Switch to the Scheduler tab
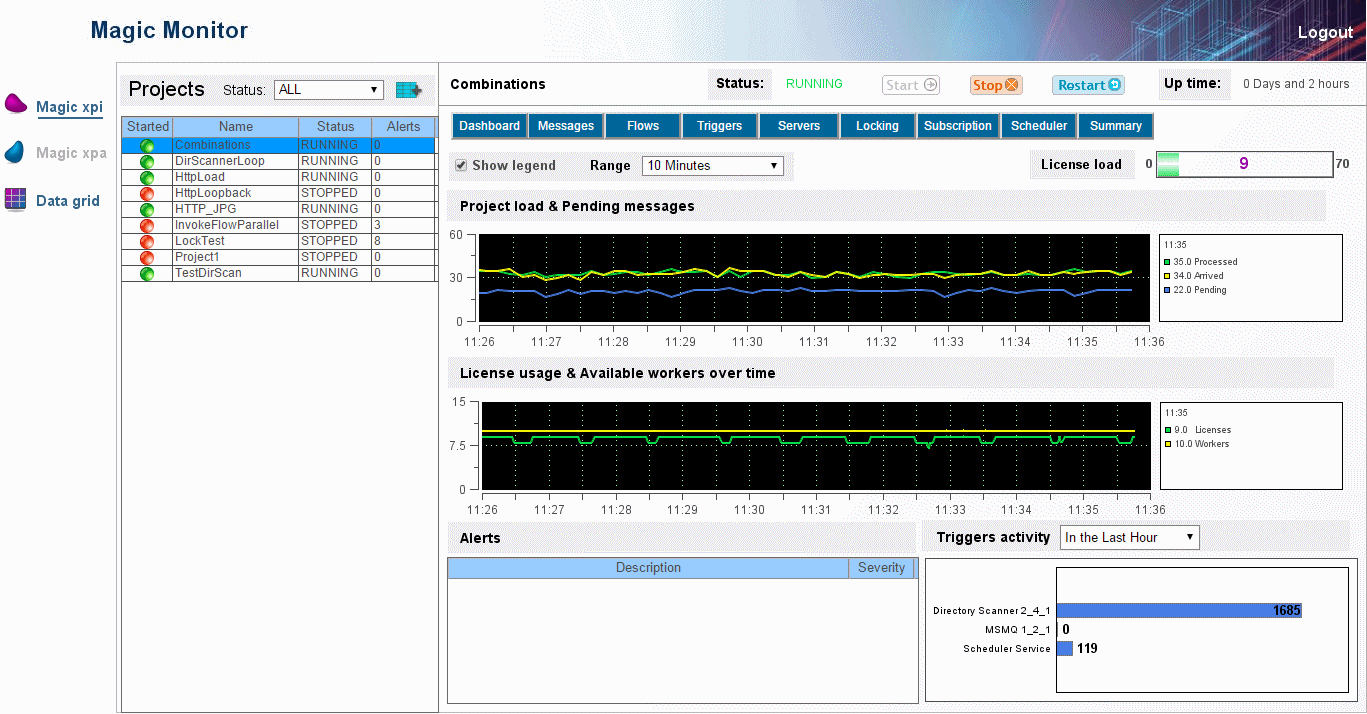The width and height of the screenshot is (1367, 714). (x=1039, y=126)
